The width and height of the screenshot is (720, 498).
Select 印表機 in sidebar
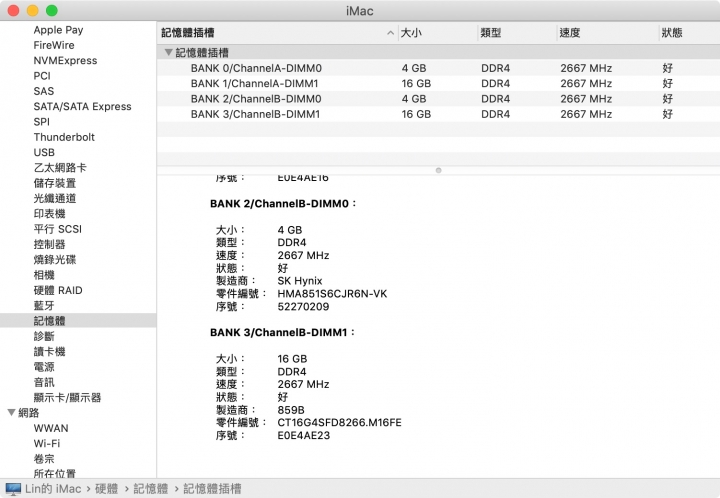pos(49,213)
